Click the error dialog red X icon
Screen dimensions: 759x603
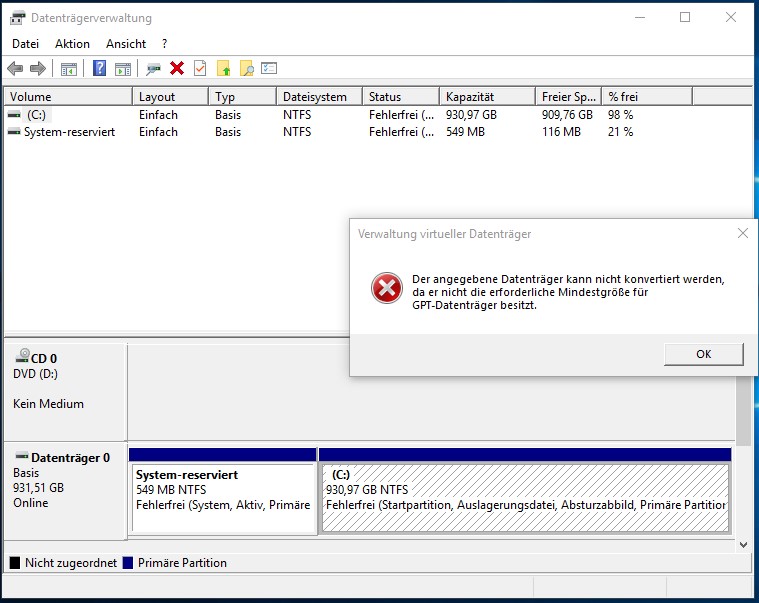tap(386, 288)
